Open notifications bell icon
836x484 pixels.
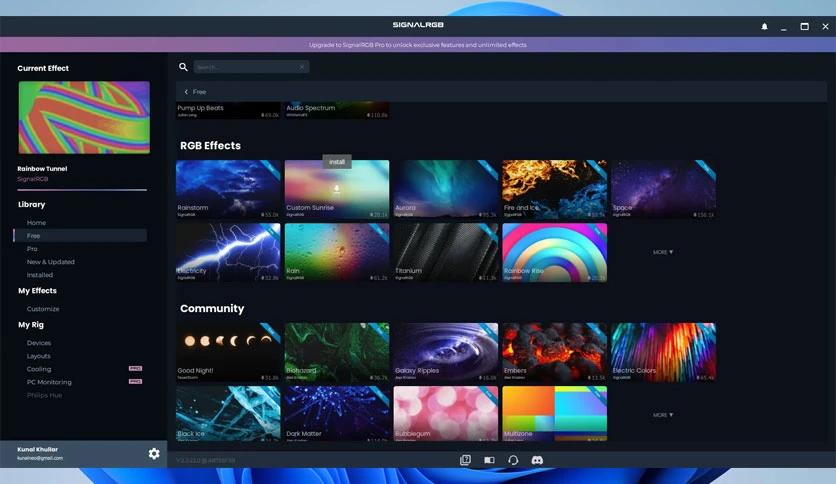tap(764, 26)
